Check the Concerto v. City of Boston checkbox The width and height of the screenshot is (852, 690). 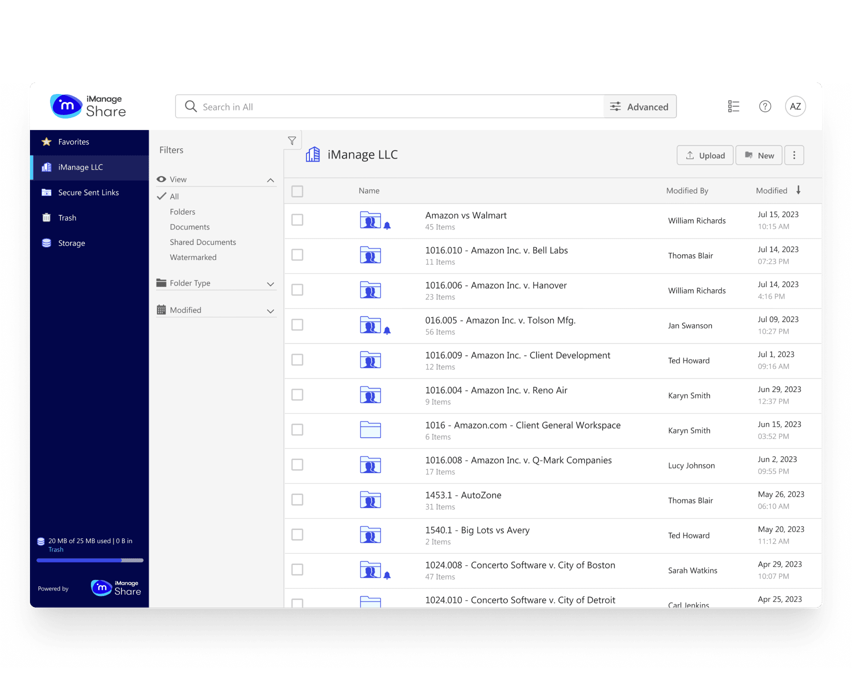(297, 570)
